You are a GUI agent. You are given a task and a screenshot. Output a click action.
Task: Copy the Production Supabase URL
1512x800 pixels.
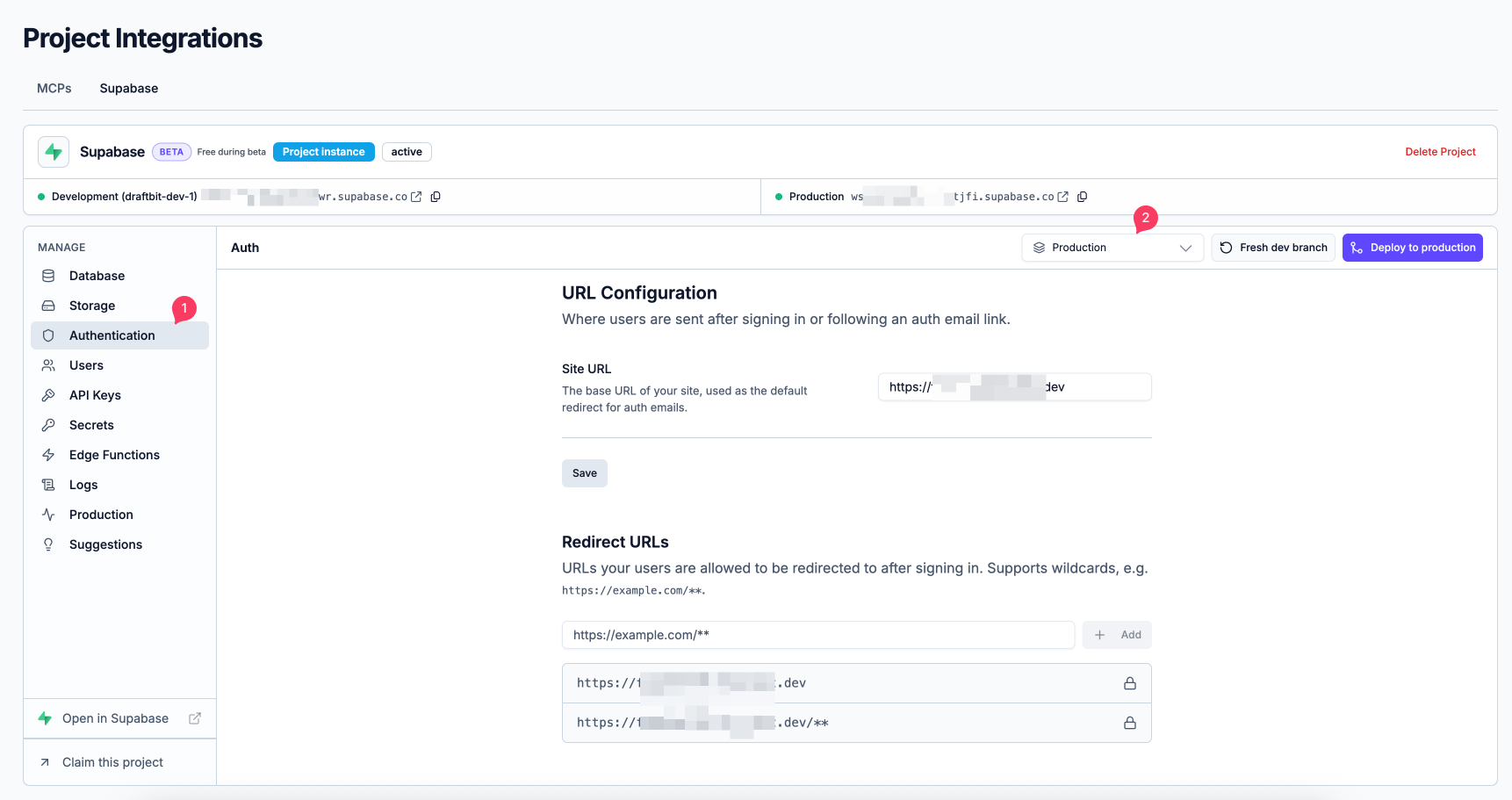click(x=1083, y=197)
